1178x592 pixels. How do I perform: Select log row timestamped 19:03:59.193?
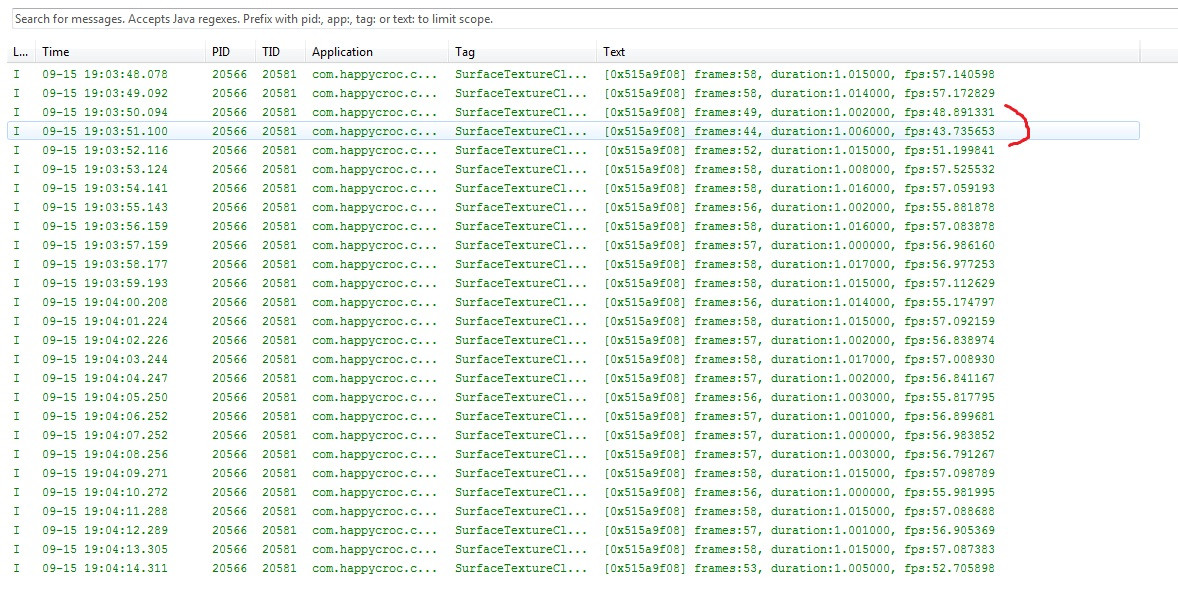tap(574, 283)
